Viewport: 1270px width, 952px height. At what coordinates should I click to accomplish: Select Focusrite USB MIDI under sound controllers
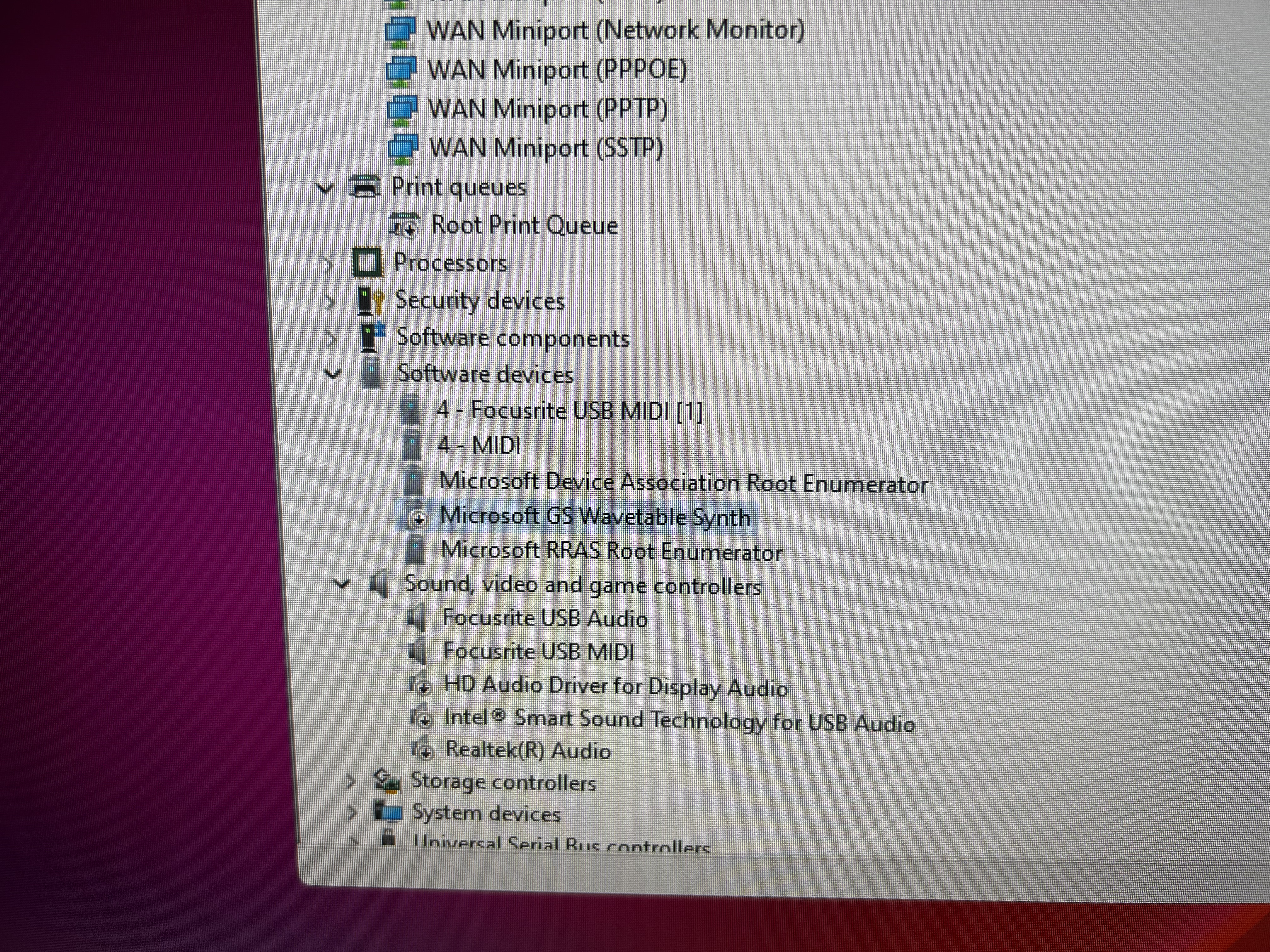pyautogui.click(x=539, y=652)
